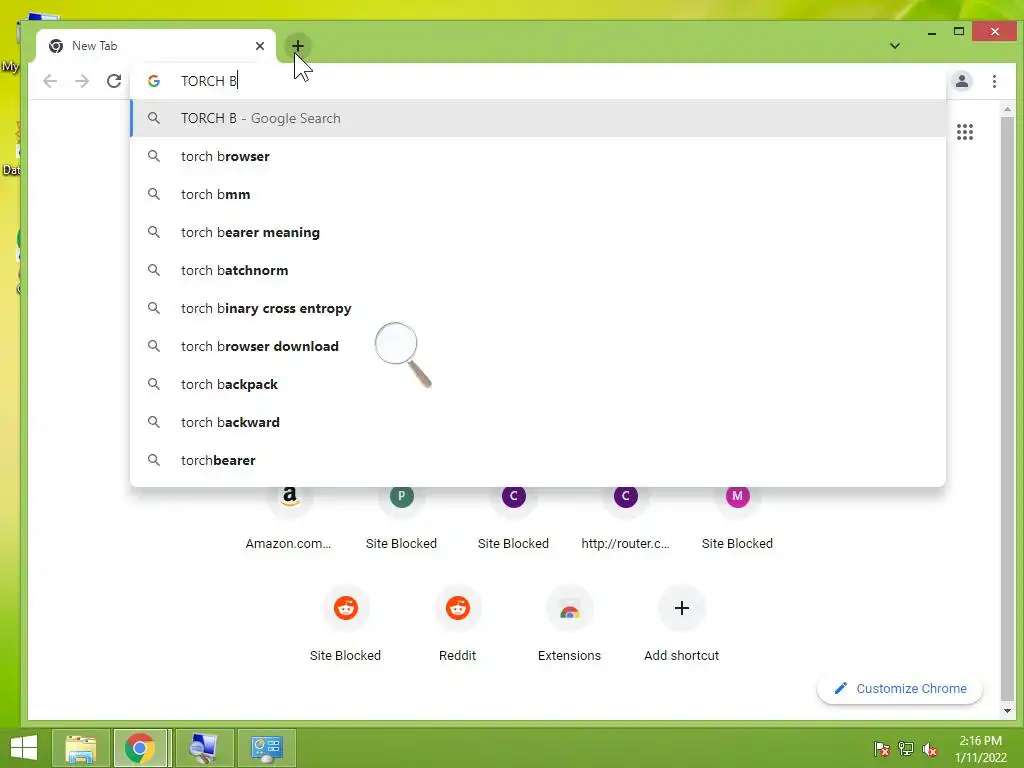This screenshot has height=768, width=1024.
Task: Click search icon beside 'torchbearer'
Action: pos(153,460)
